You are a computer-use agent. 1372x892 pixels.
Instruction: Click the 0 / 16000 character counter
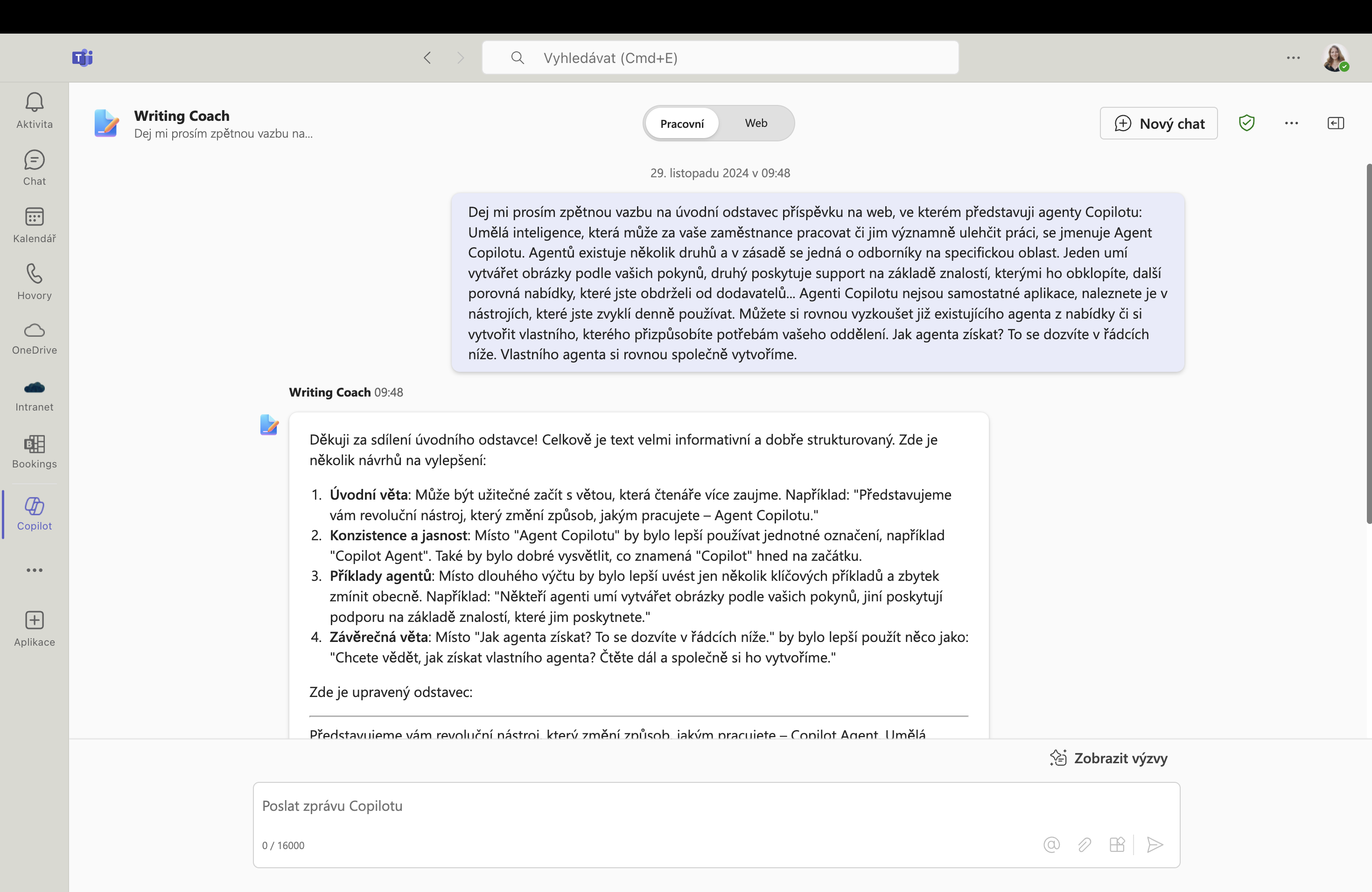pos(283,845)
